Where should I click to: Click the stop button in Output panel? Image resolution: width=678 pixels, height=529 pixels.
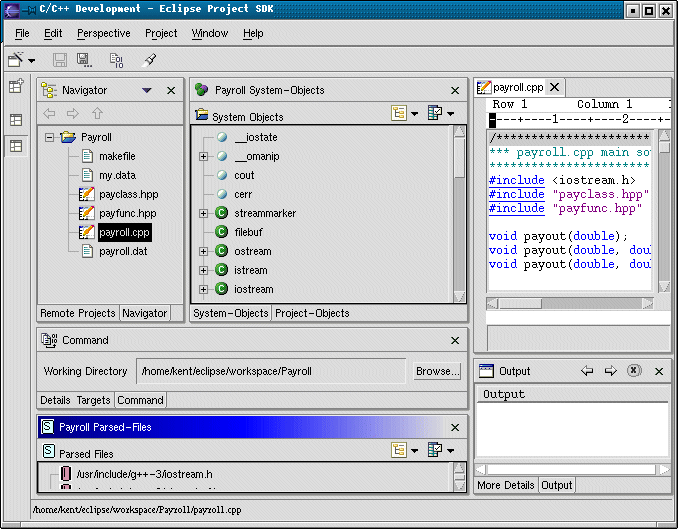634,371
